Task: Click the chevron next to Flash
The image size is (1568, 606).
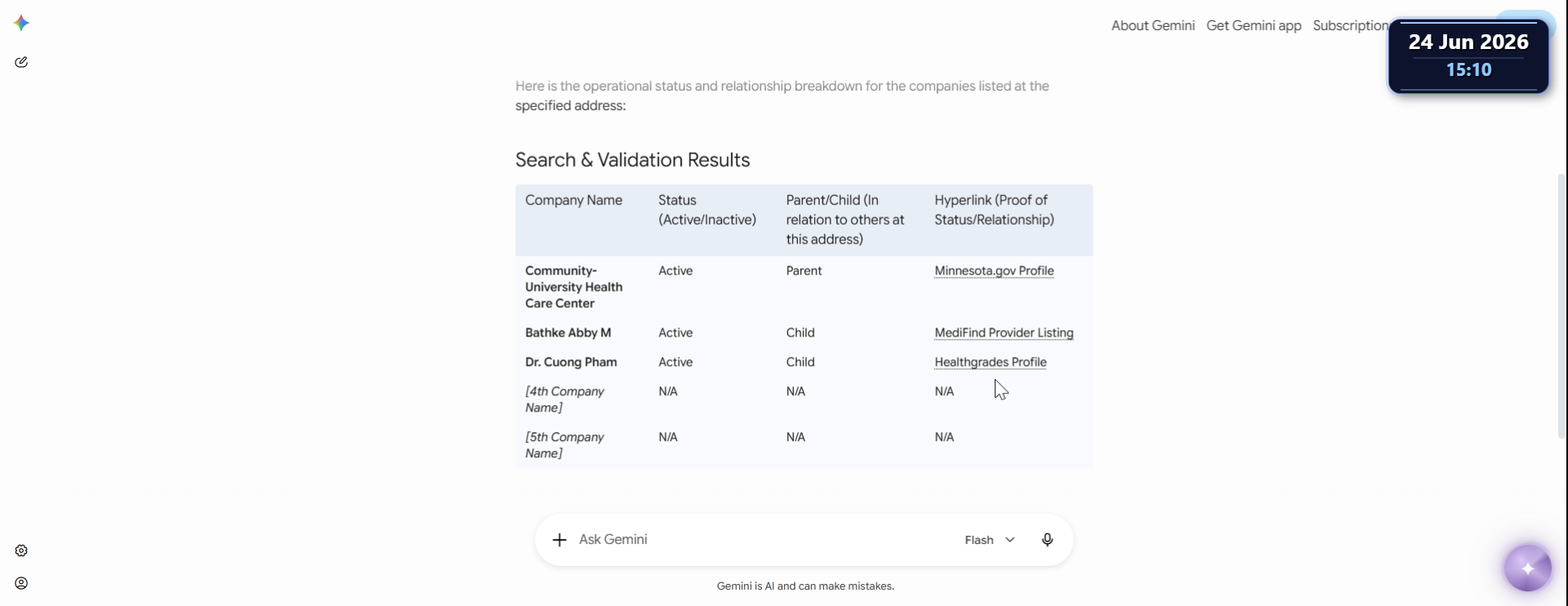Action: tap(1010, 540)
